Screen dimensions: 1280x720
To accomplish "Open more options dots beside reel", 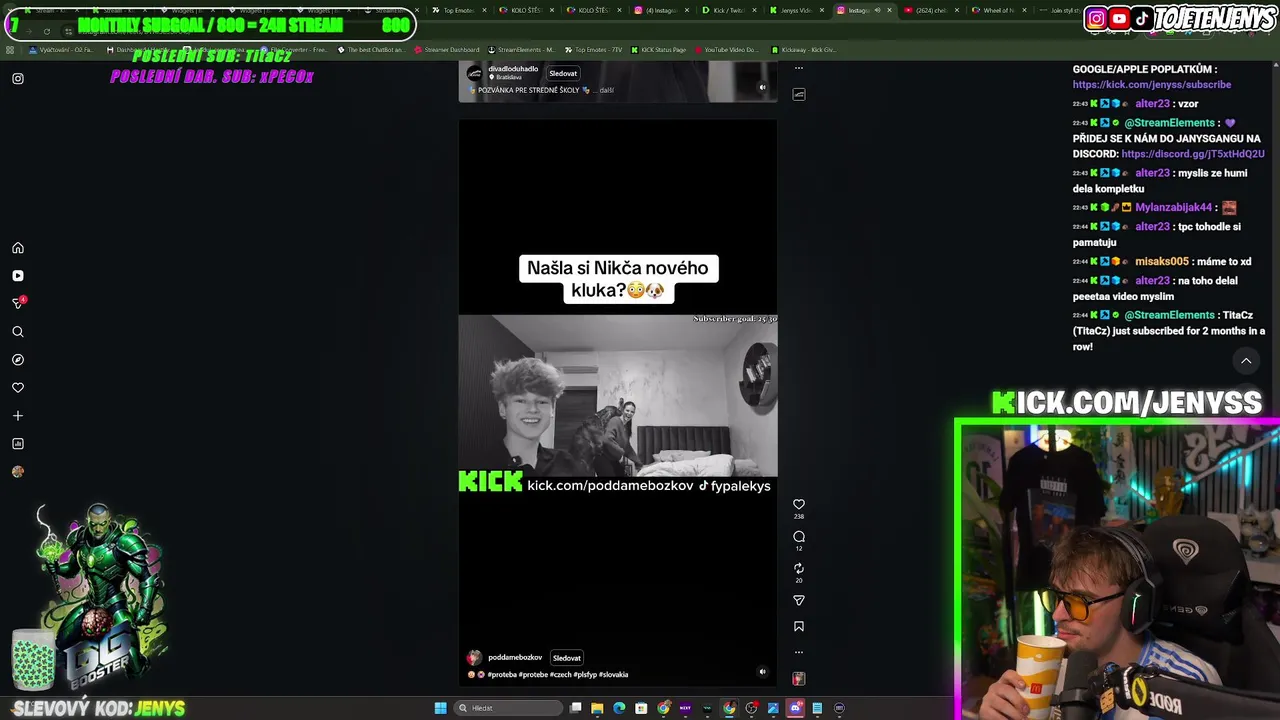I will 798,652.
